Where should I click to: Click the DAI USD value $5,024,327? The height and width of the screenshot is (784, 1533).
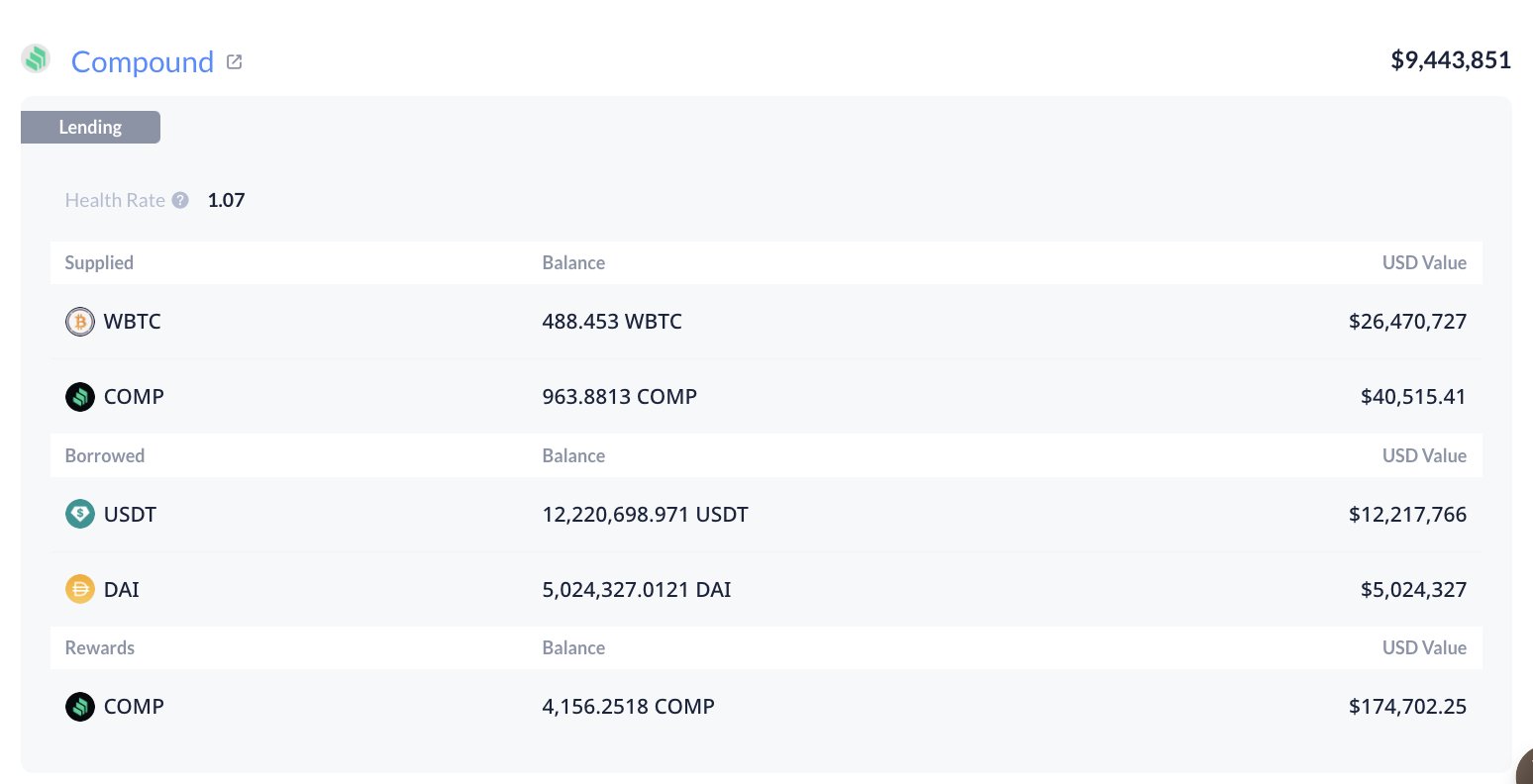tap(1413, 590)
